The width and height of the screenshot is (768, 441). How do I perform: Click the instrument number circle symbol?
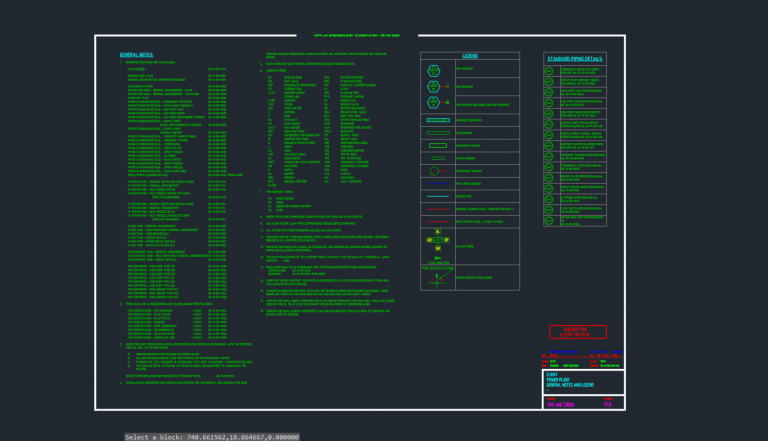tap(437, 171)
